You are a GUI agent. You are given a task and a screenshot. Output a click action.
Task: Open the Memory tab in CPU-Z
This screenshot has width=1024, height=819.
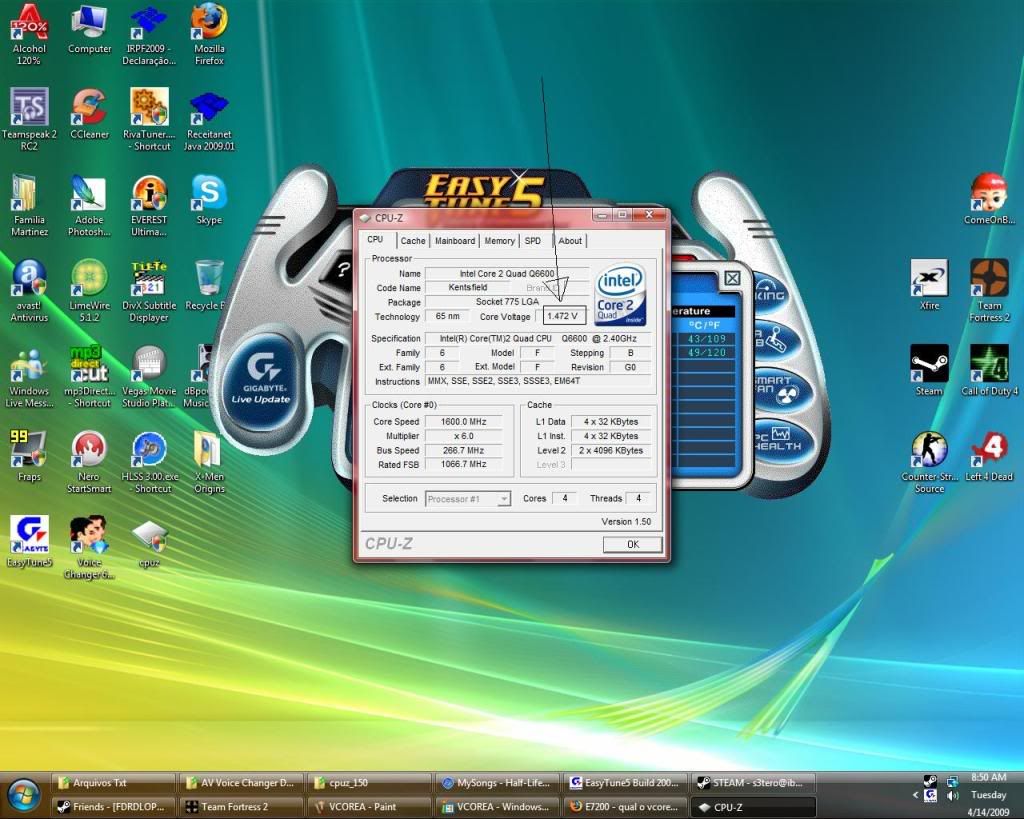pos(500,241)
